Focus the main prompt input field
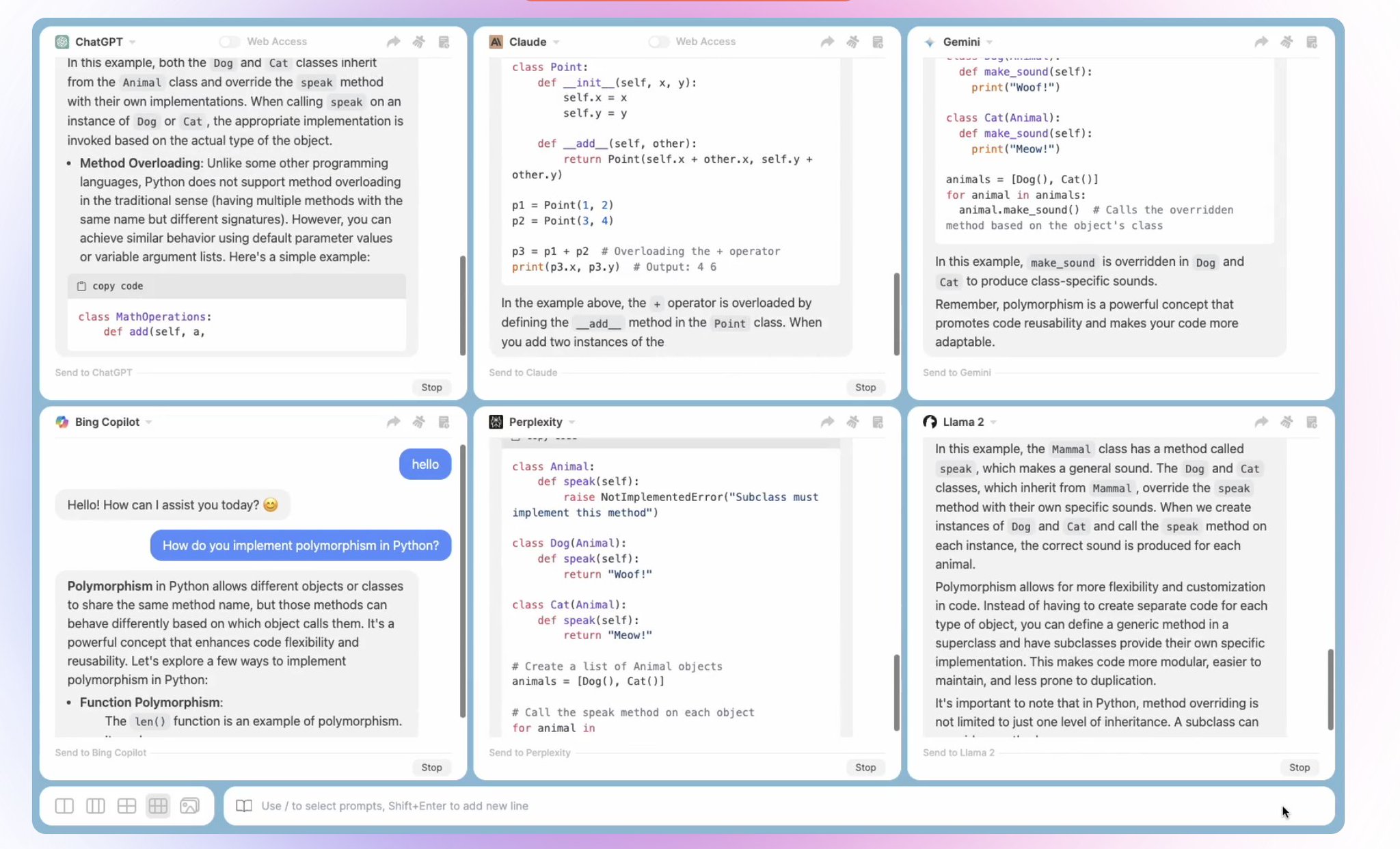 (x=752, y=806)
